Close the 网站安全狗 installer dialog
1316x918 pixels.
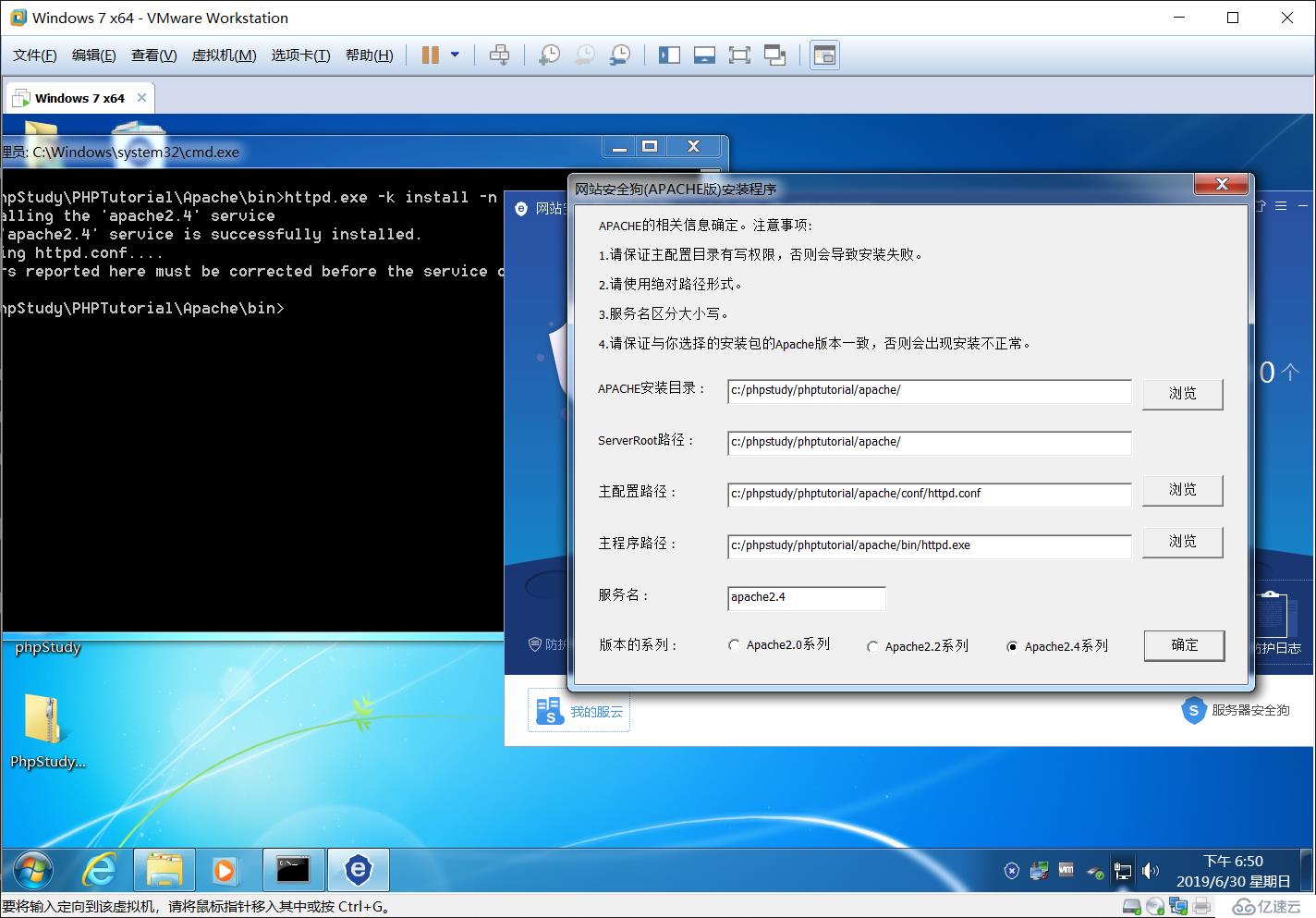click(1222, 184)
